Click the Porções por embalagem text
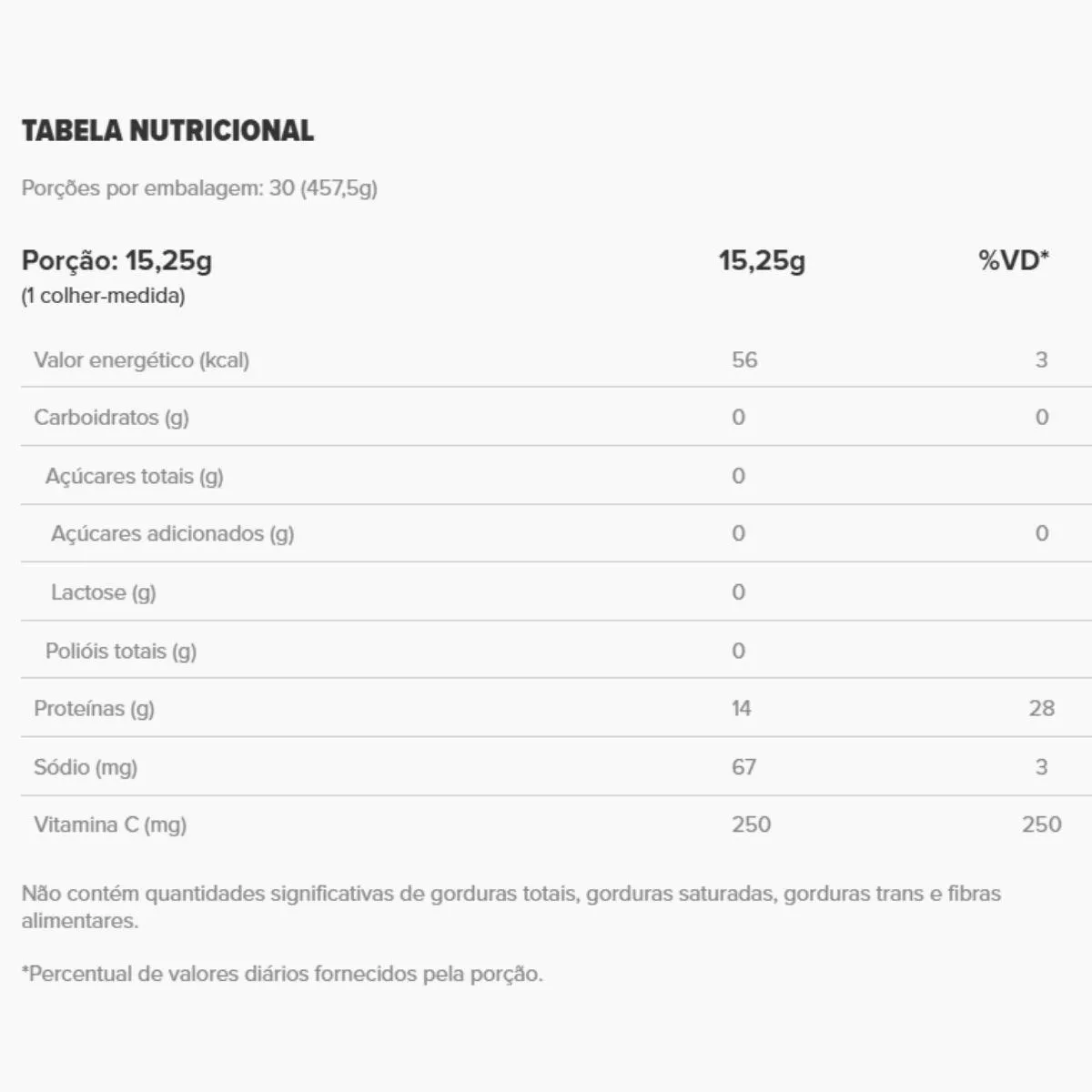Screen dimensions: 1092x1092 coord(199,188)
